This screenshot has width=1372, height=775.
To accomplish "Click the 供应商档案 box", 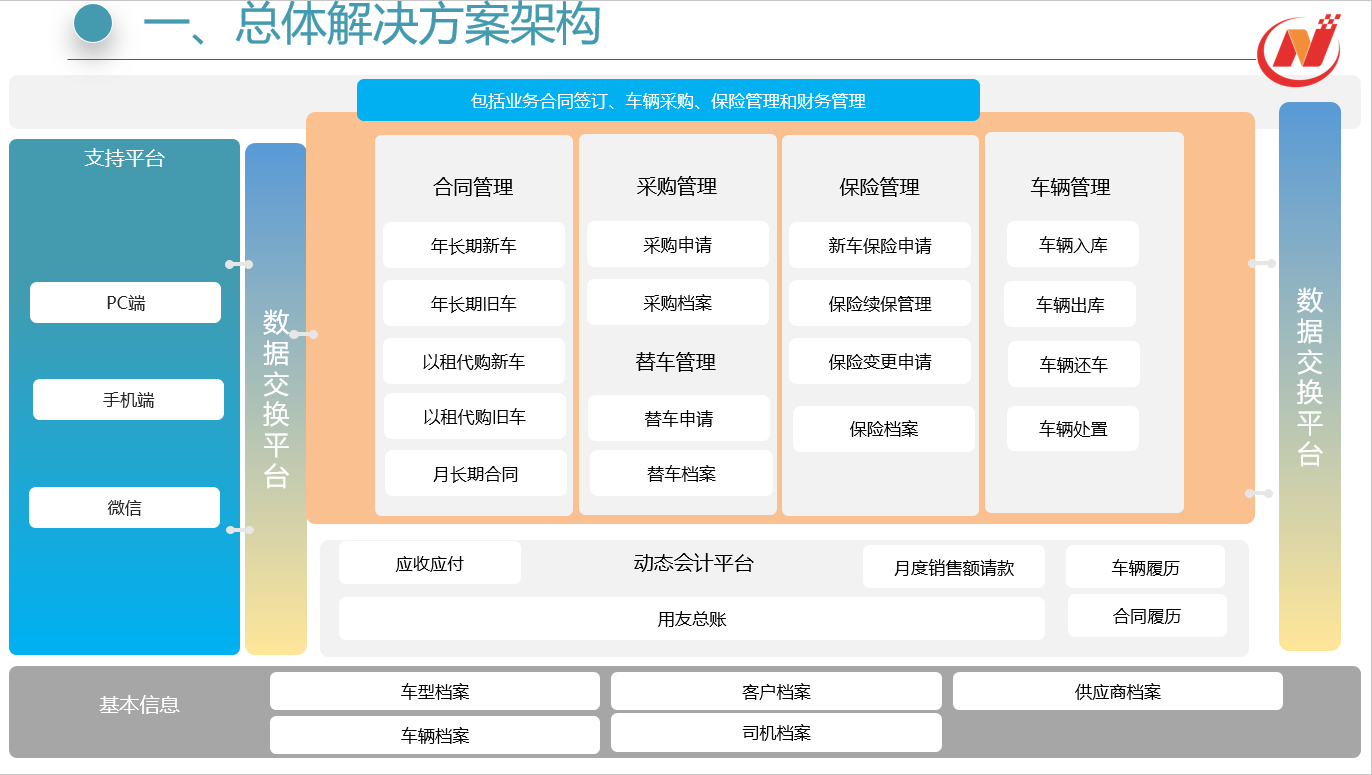I will pos(1118,691).
